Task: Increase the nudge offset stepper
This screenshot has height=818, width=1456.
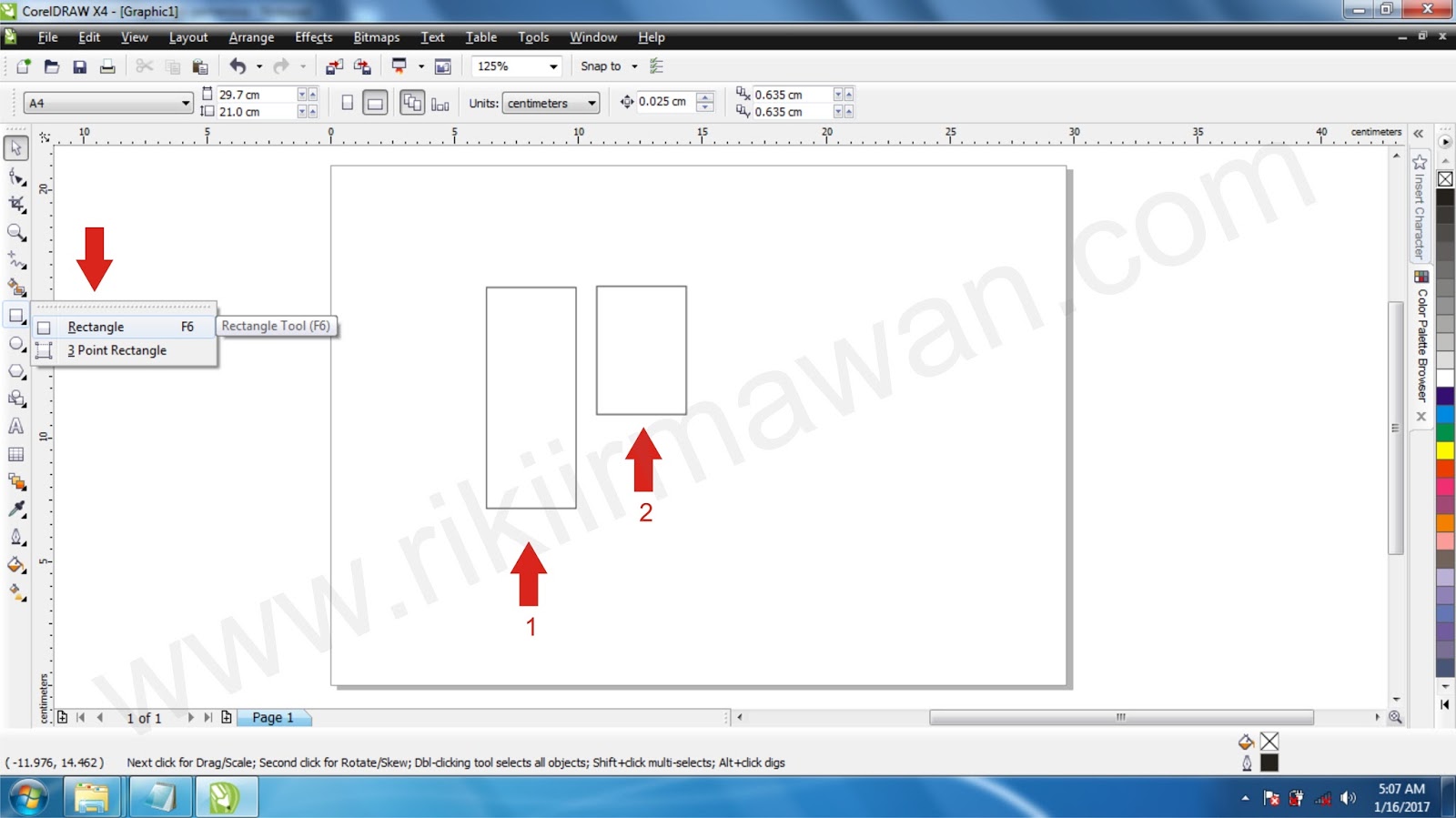Action: click(705, 96)
